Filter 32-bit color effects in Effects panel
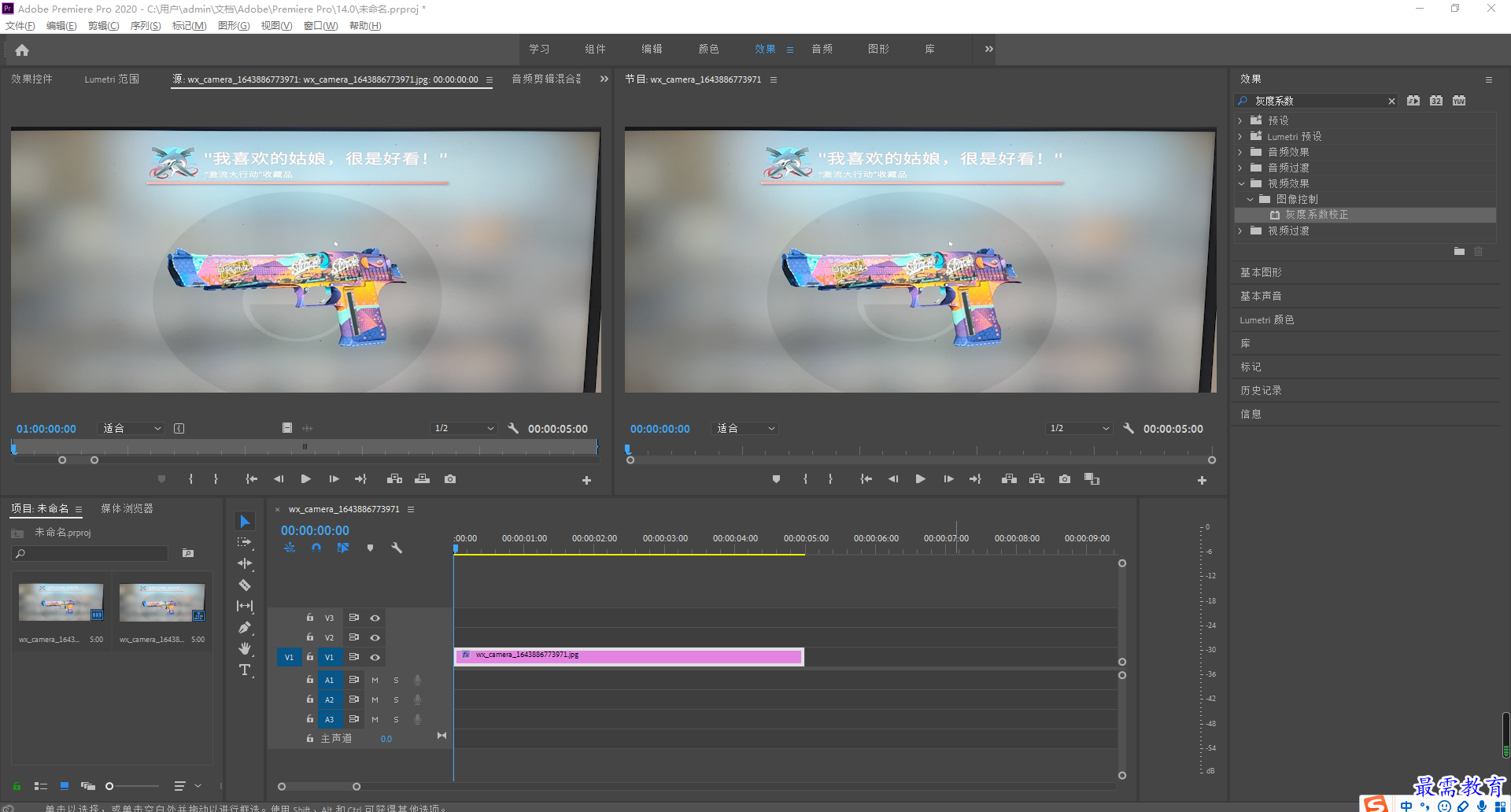1511x812 pixels. coord(1436,101)
